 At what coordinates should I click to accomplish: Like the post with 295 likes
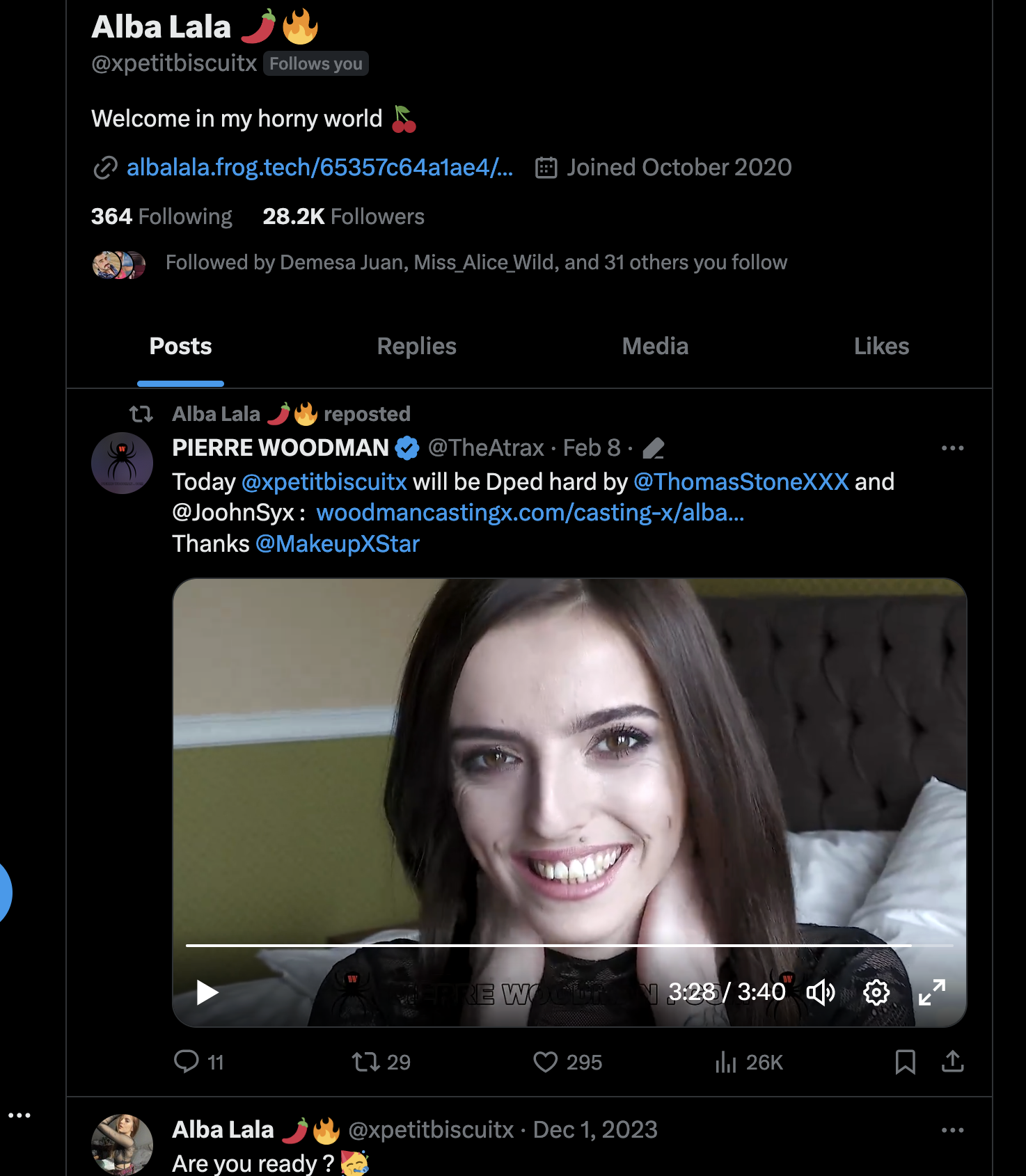tap(546, 1062)
